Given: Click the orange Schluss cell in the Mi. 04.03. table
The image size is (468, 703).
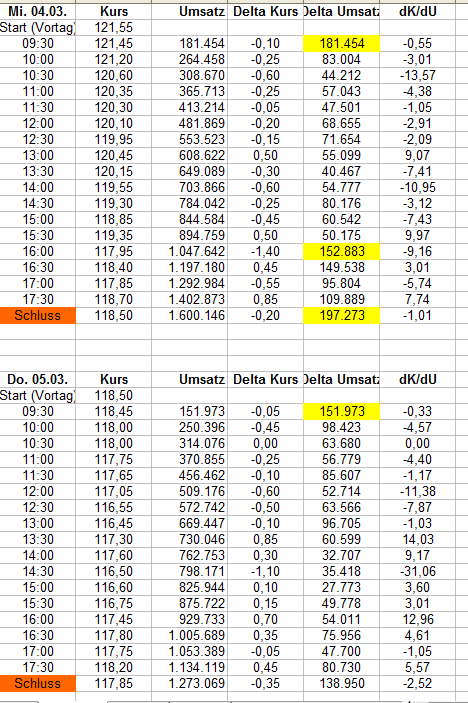Looking at the screenshot, I should click(38, 315).
